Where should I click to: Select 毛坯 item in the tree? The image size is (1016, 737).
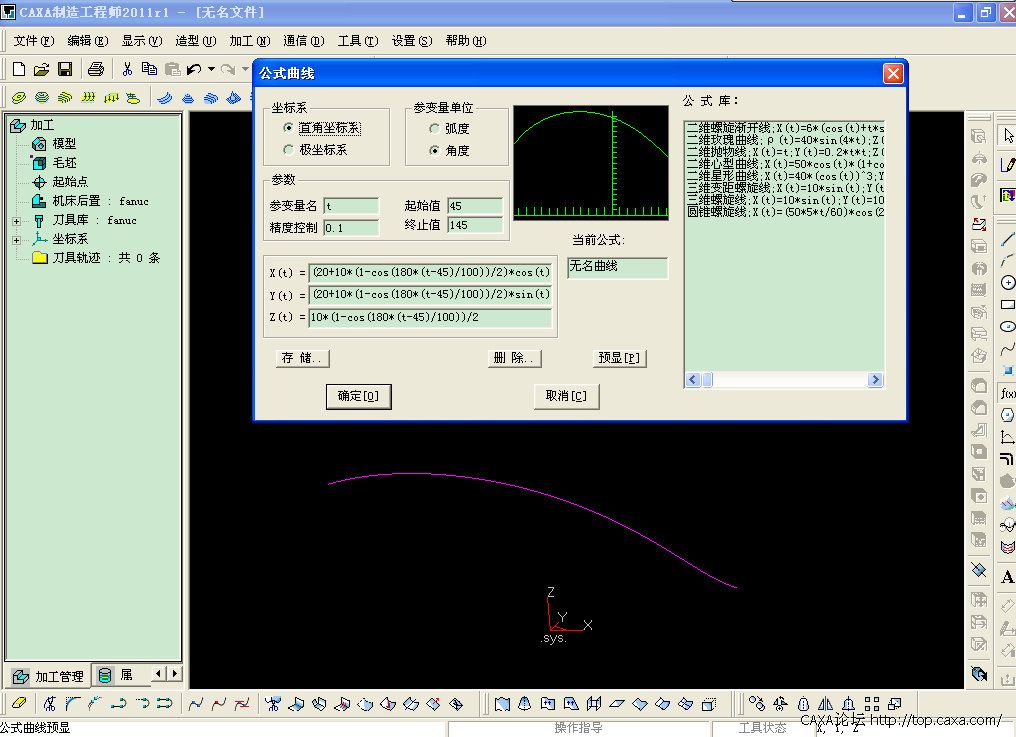pos(64,163)
